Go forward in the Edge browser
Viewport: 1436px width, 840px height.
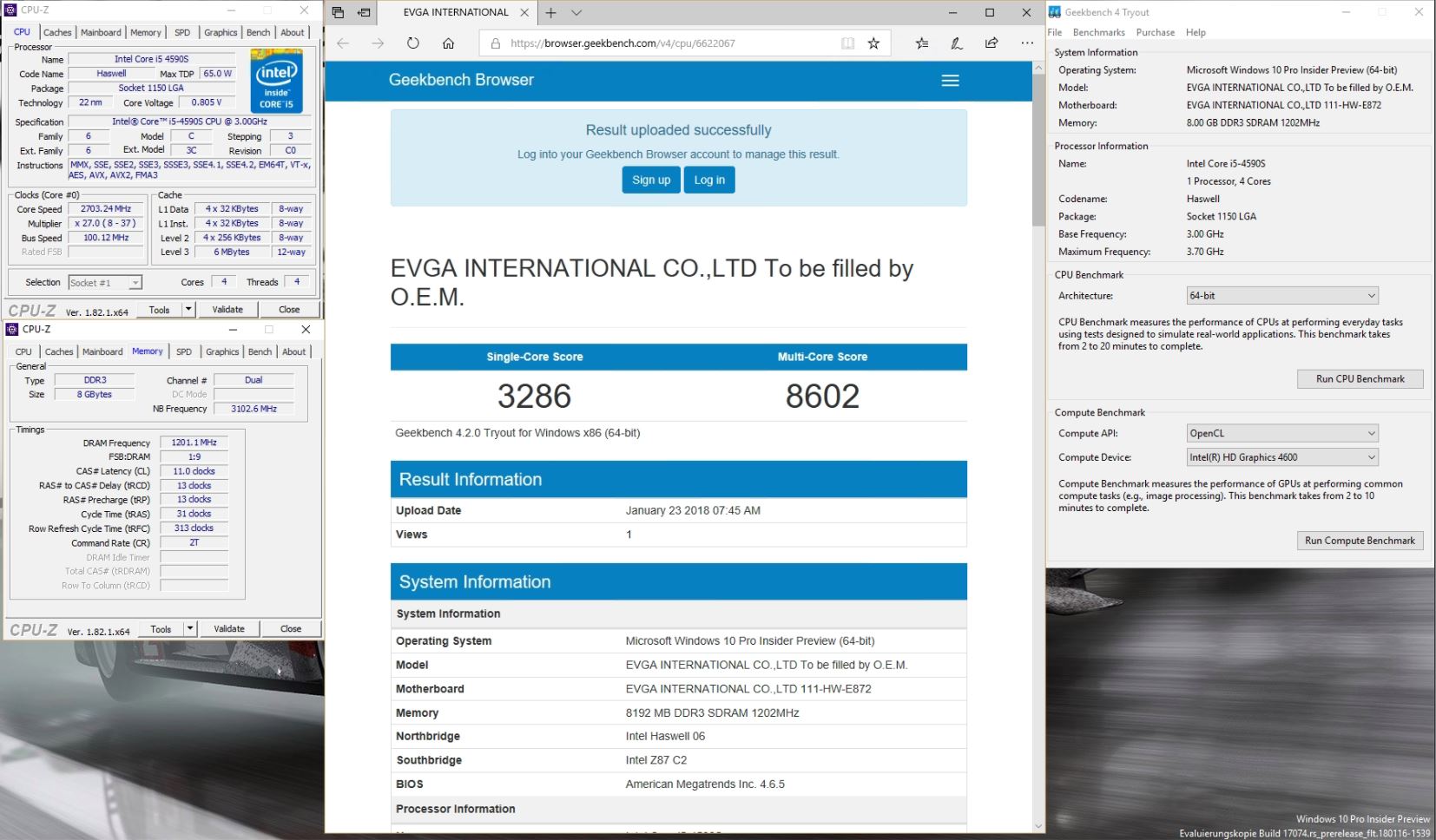pyautogui.click(x=378, y=43)
